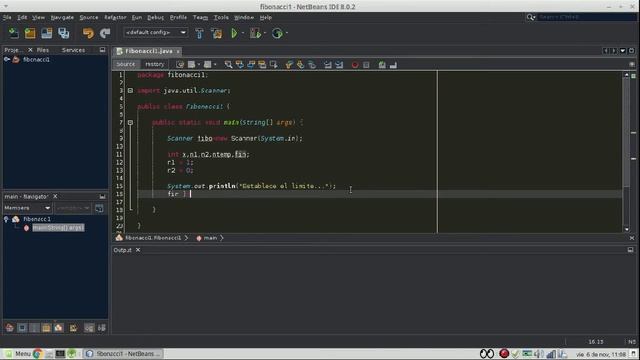Collapse the main method code fold

(x=130, y=122)
